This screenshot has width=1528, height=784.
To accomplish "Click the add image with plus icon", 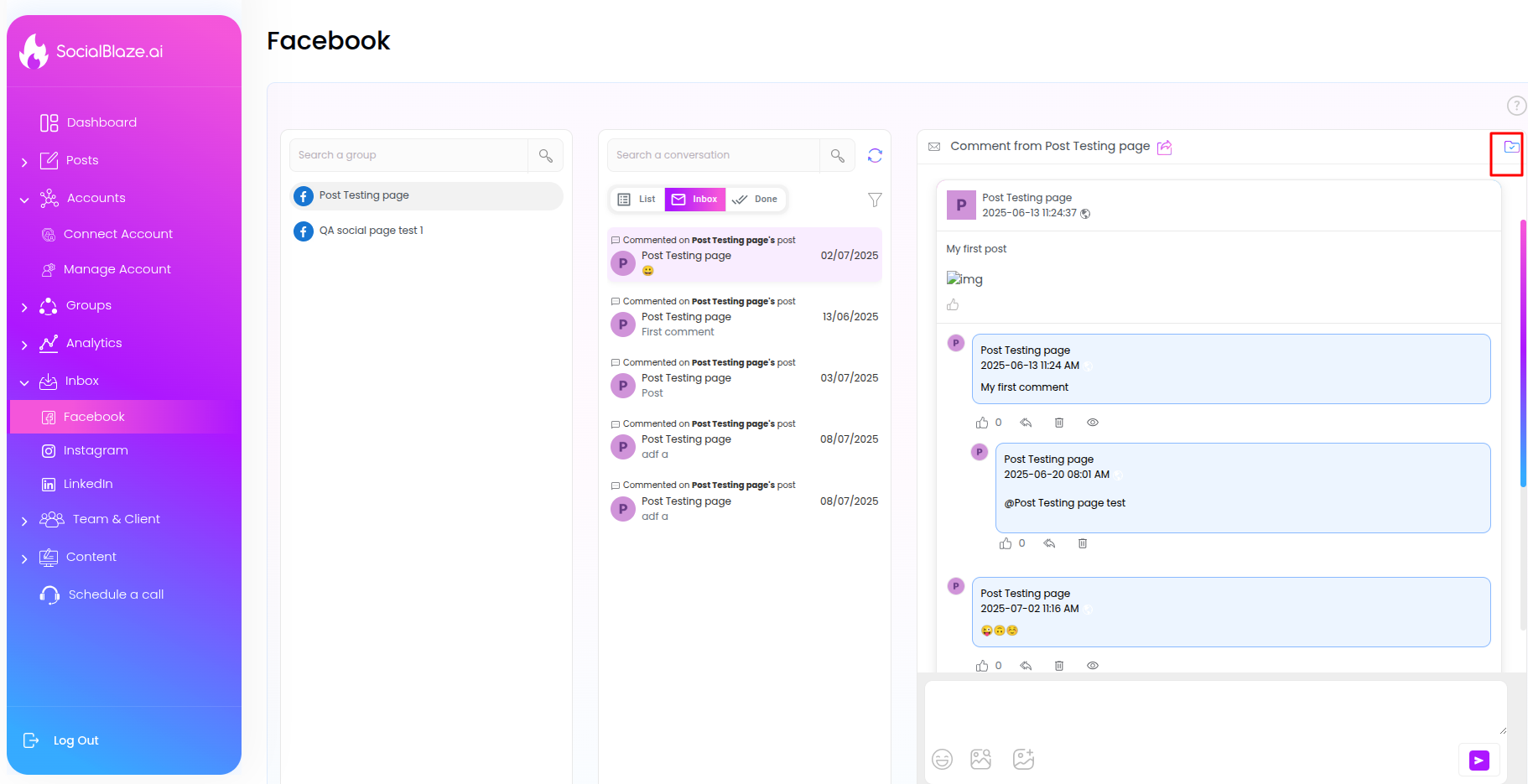I will click(1023, 759).
